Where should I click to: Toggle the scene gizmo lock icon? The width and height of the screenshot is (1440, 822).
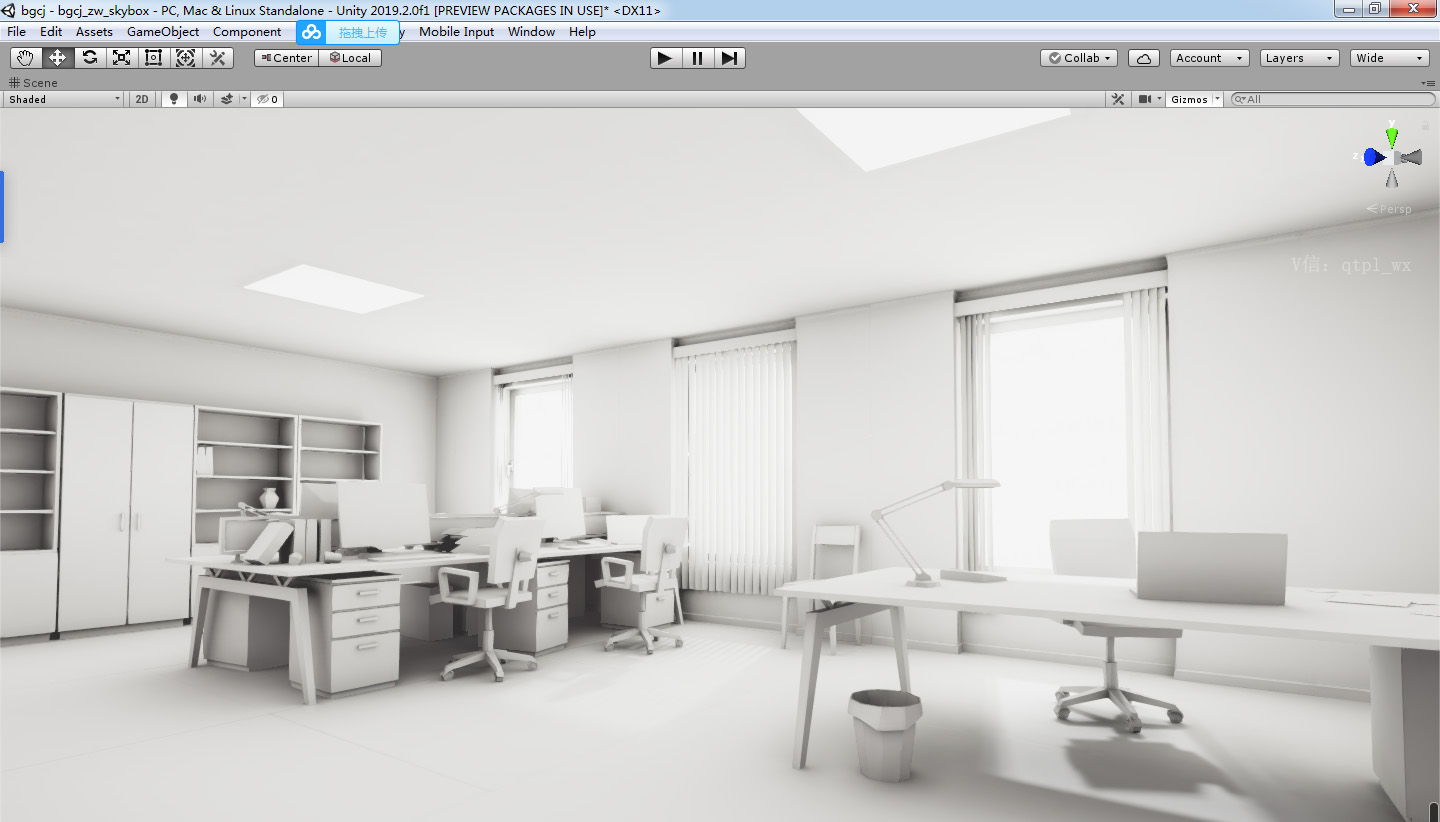click(1425, 126)
